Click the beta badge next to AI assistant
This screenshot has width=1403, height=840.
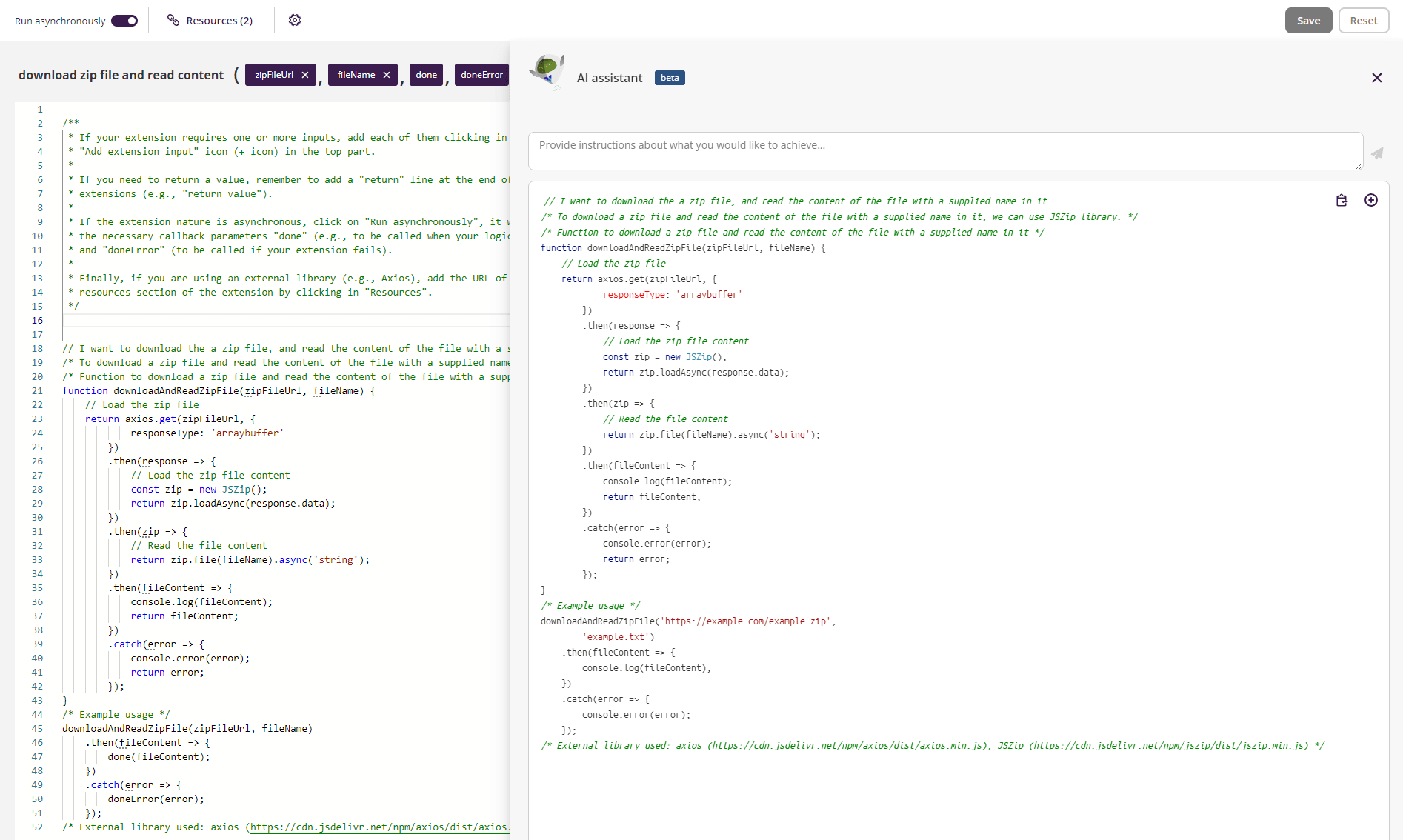[669, 77]
